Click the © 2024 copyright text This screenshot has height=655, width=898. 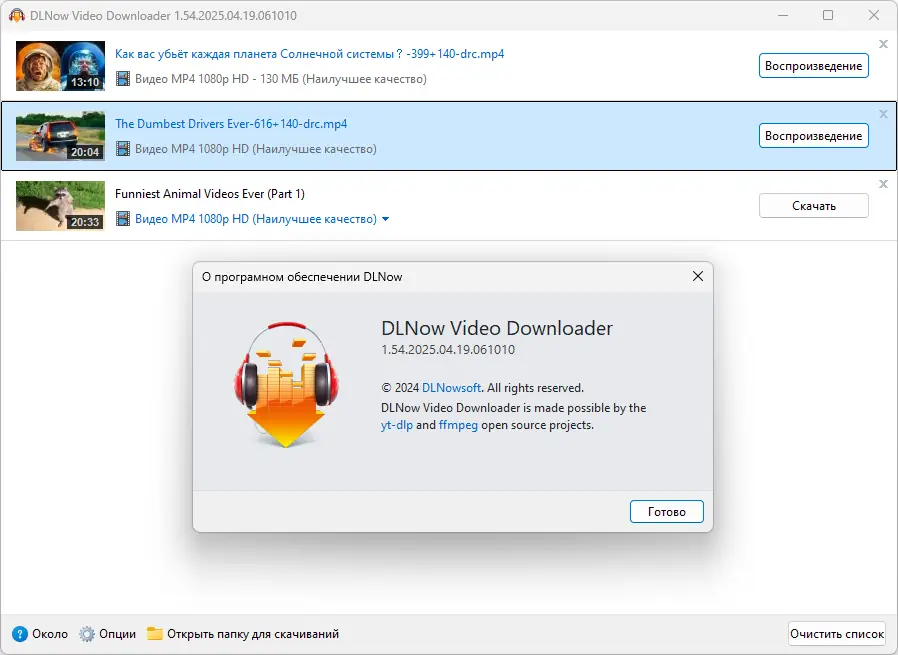(x=482, y=388)
